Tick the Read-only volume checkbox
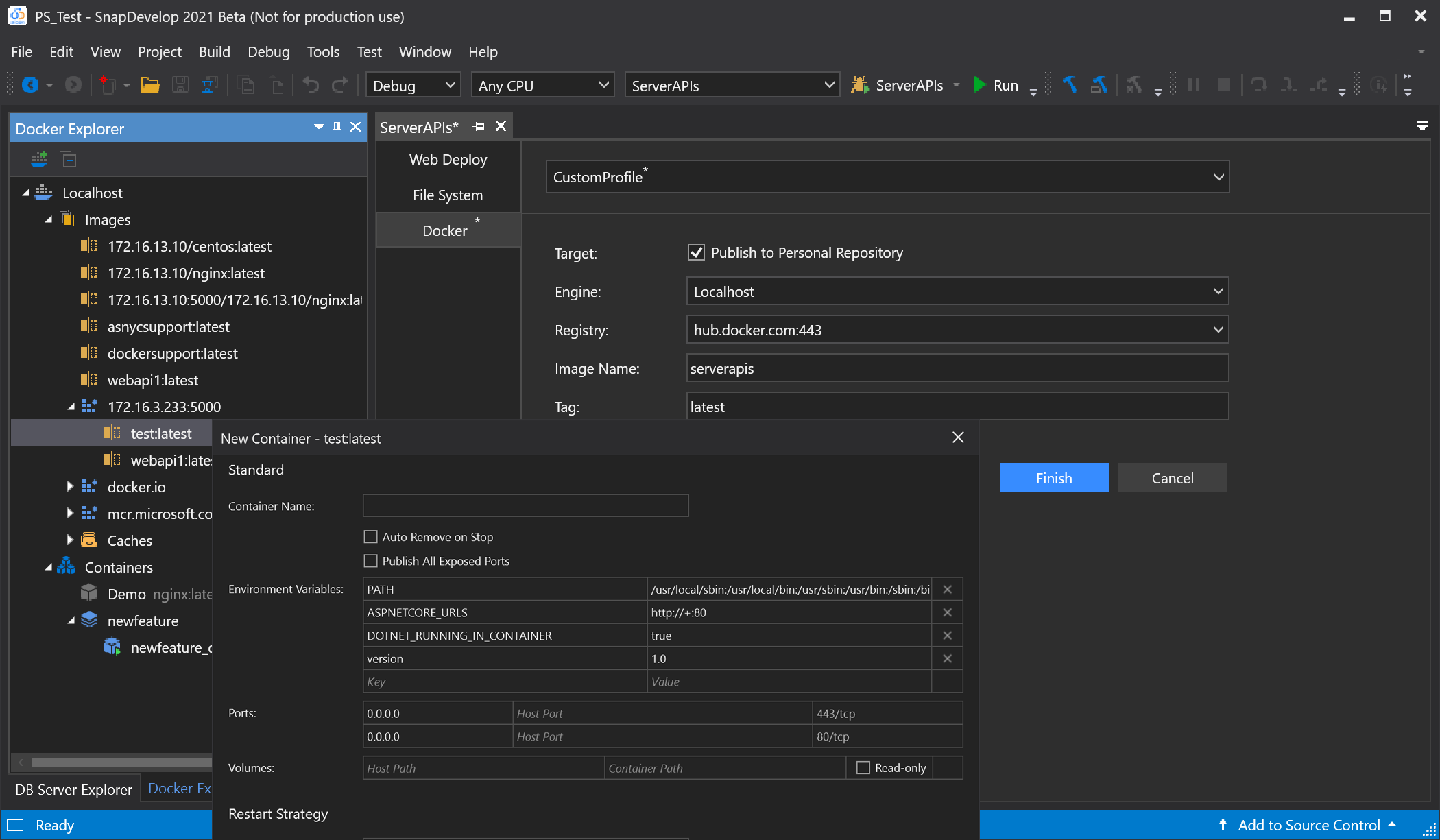This screenshot has height=840, width=1440. click(863, 768)
